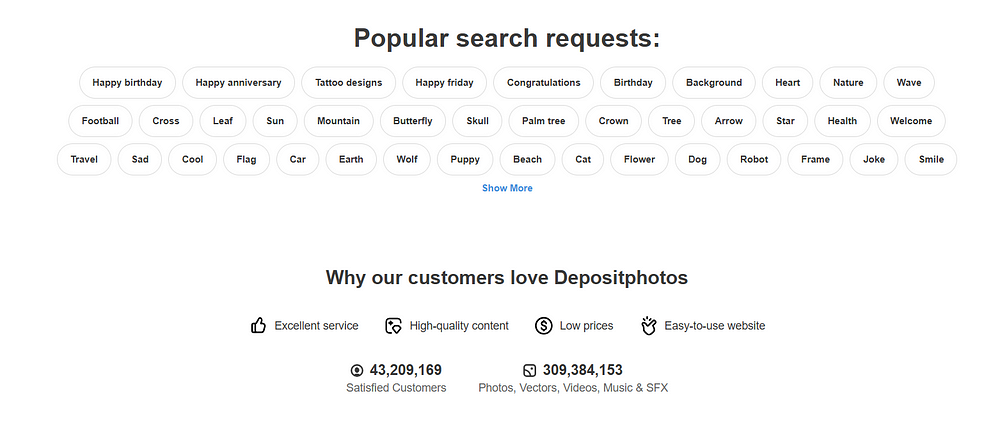Image resolution: width=1000 pixels, height=441 pixels.
Task: Click the thumbs-up Excellent service icon
Action: pyautogui.click(x=258, y=325)
